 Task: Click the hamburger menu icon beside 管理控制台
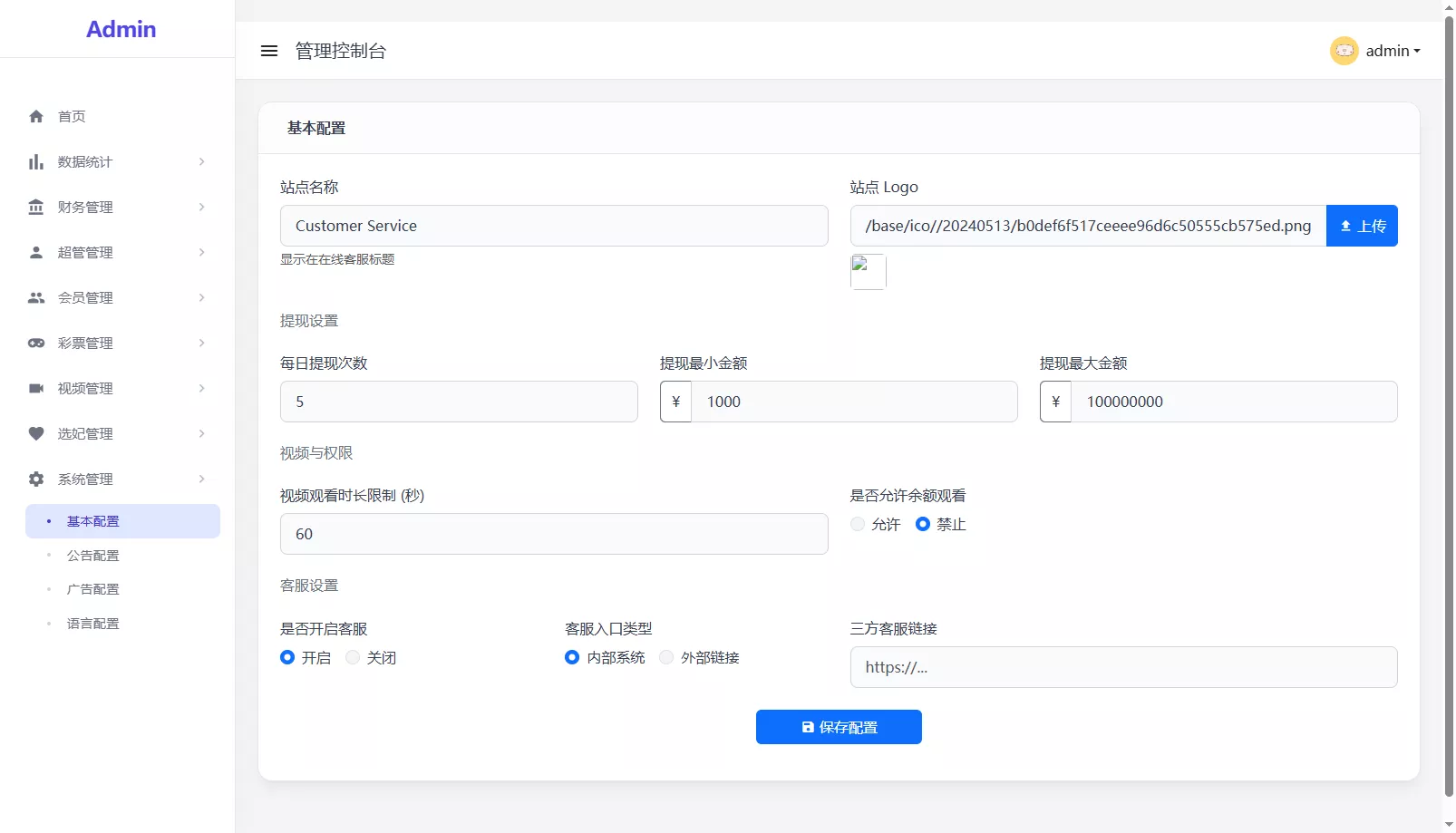click(x=269, y=51)
